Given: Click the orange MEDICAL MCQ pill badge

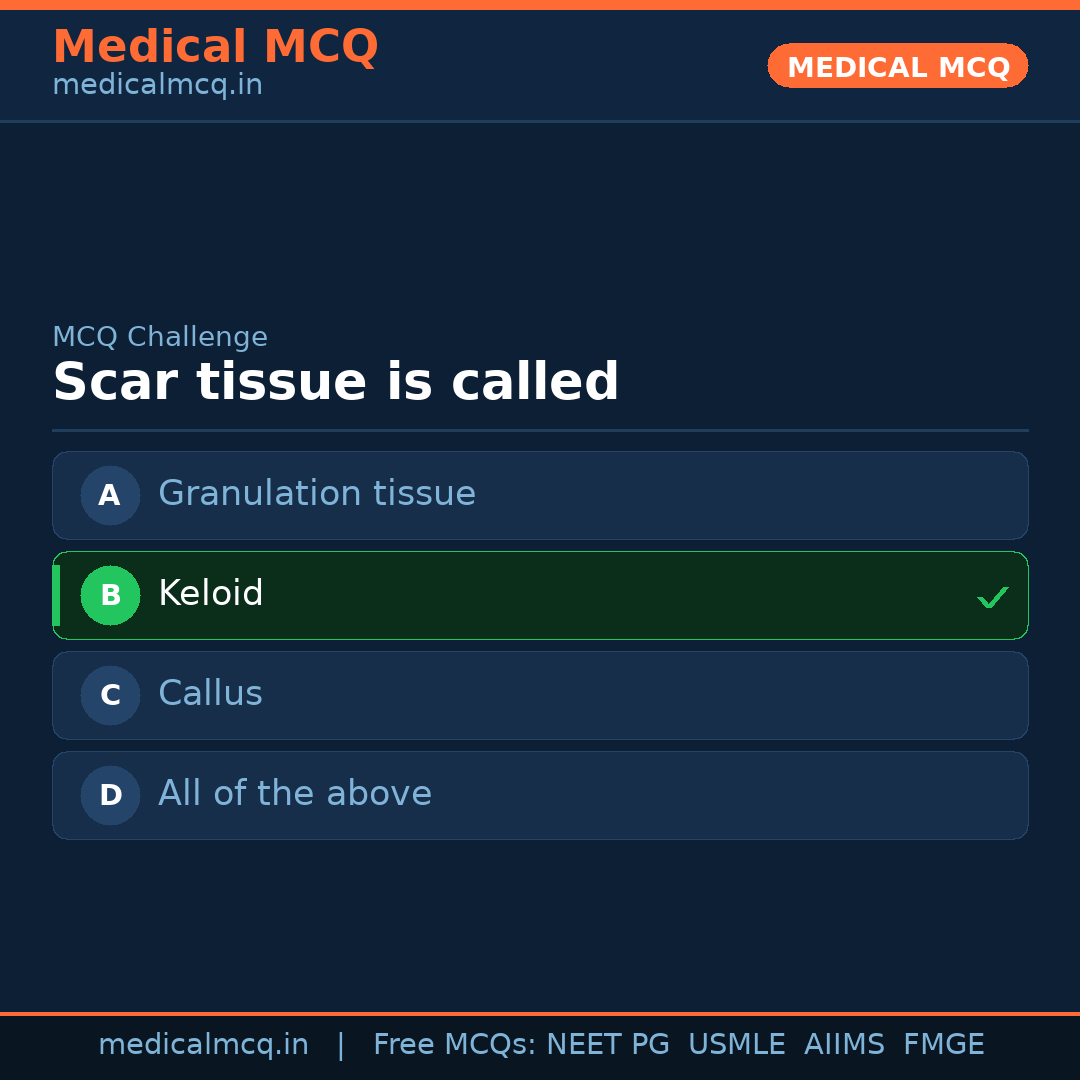Looking at the screenshot, I should (x=897, y=66).
